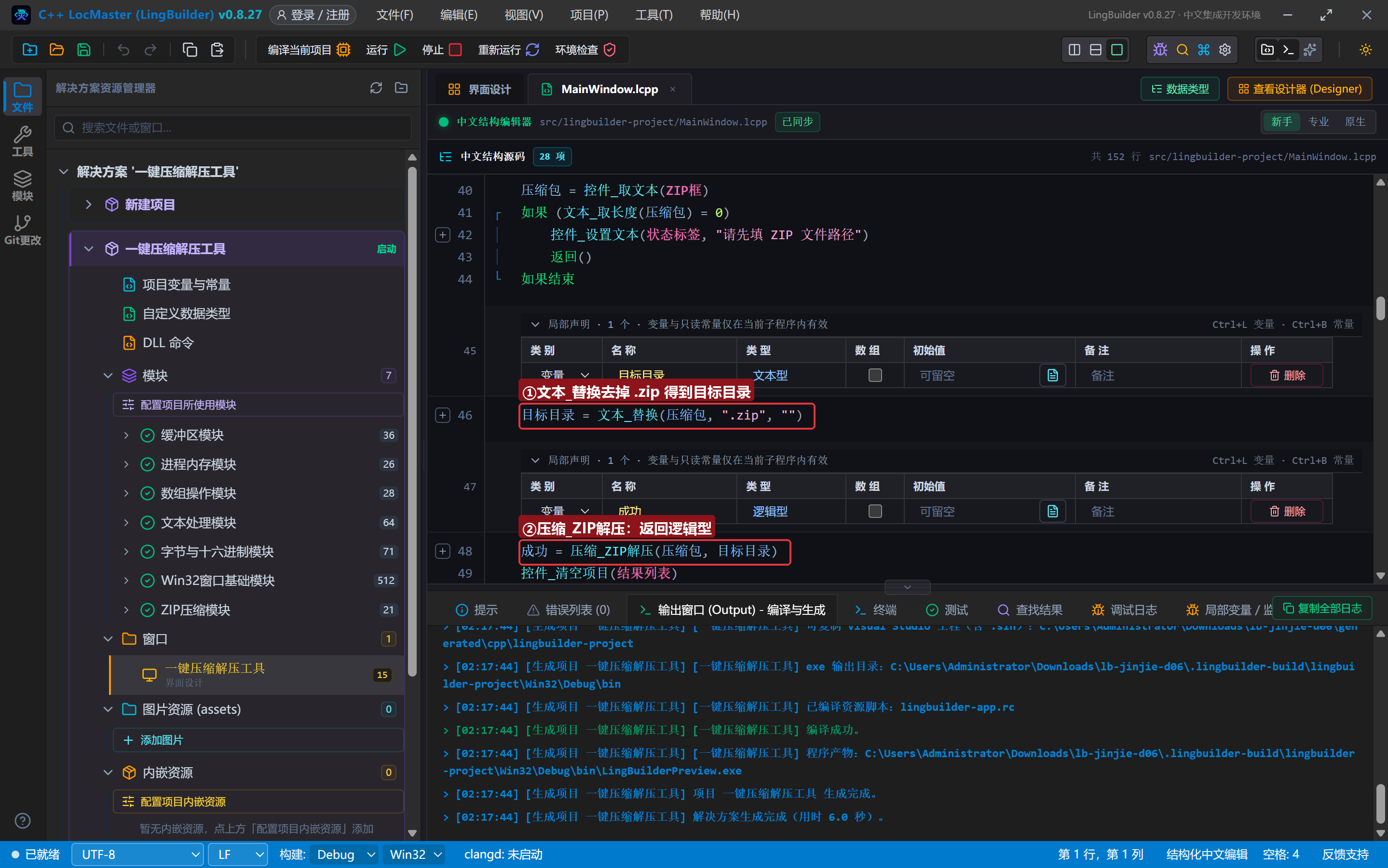This screenshot has height=868, width=1388.
Task: Click the new project icon in toolbar
Action: 29,50
